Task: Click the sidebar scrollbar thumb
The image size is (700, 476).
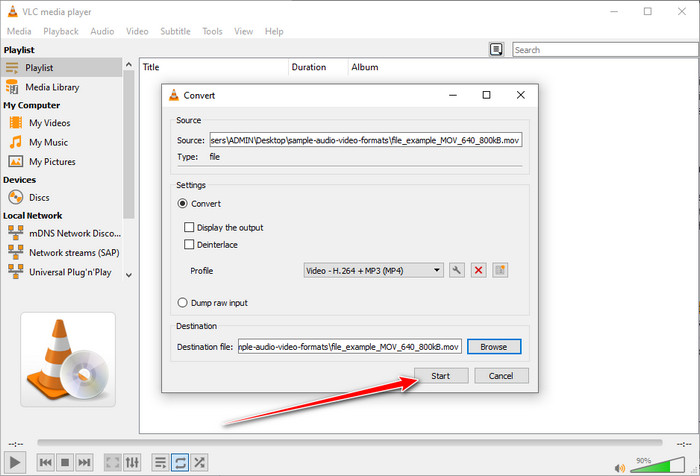Action: tap(129, 144)
